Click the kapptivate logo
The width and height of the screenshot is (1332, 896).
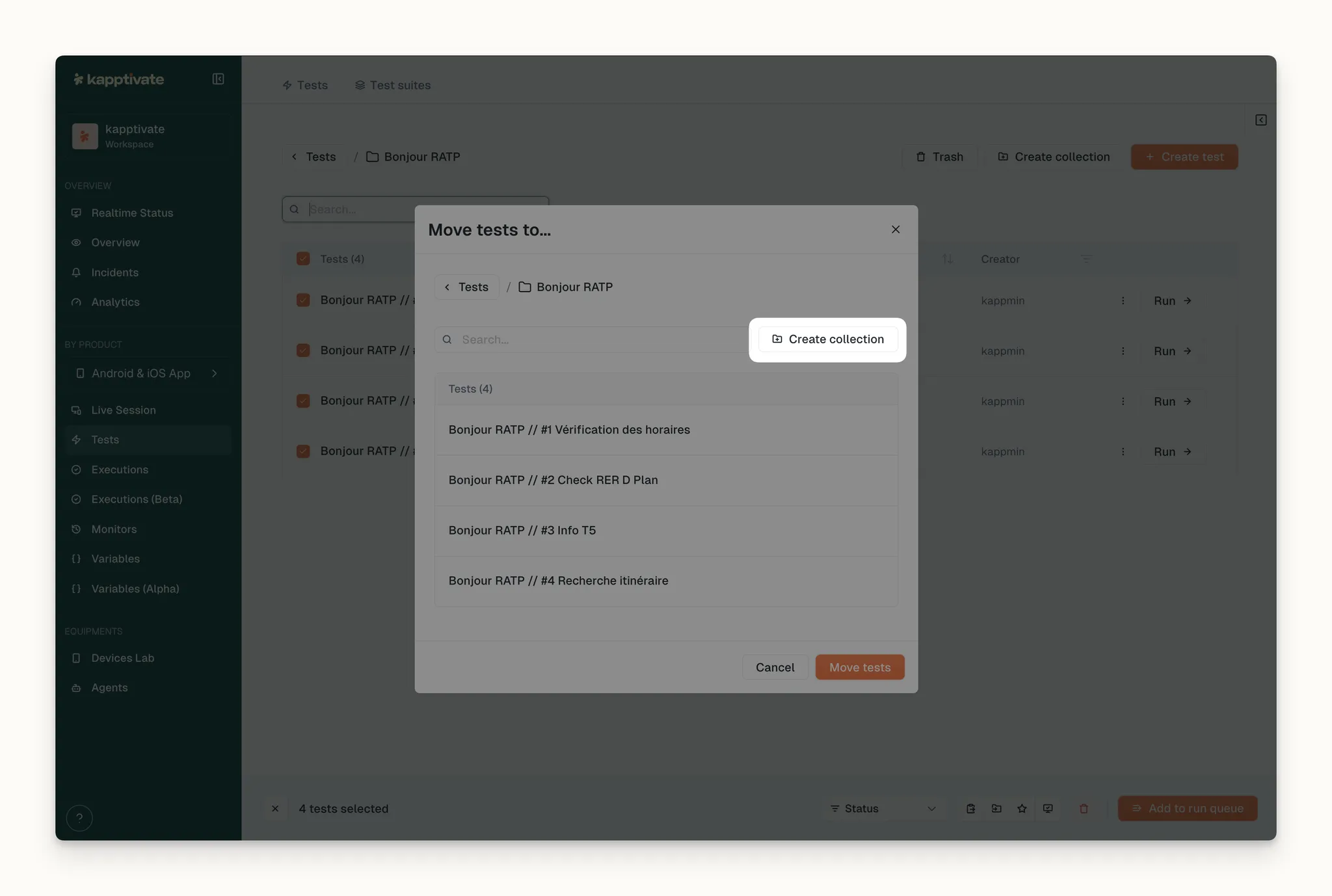coord(118,79)
